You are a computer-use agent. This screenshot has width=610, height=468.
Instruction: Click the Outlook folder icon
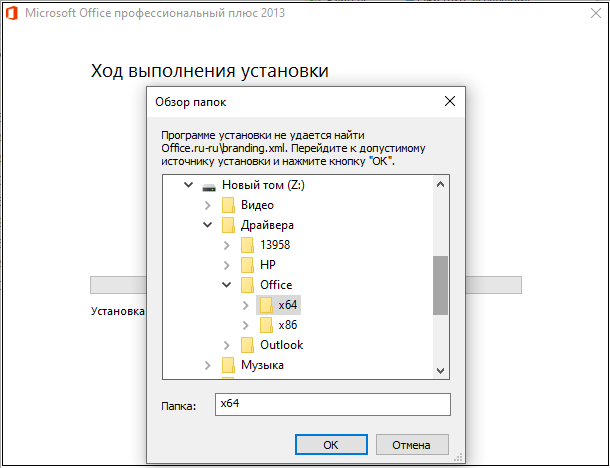[247, 345]
